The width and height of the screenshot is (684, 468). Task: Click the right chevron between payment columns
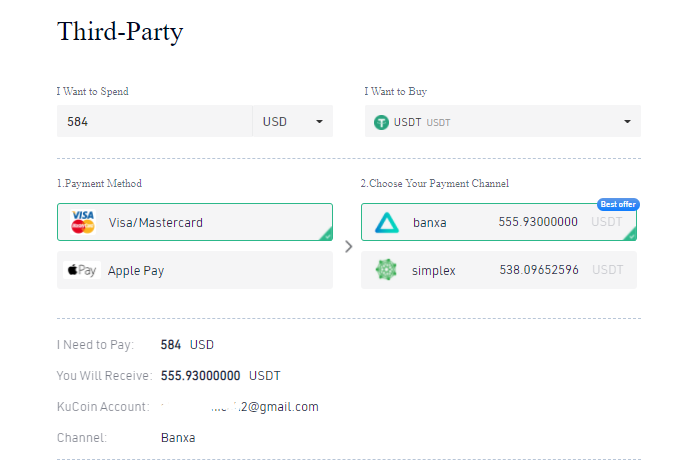[348, 246]
